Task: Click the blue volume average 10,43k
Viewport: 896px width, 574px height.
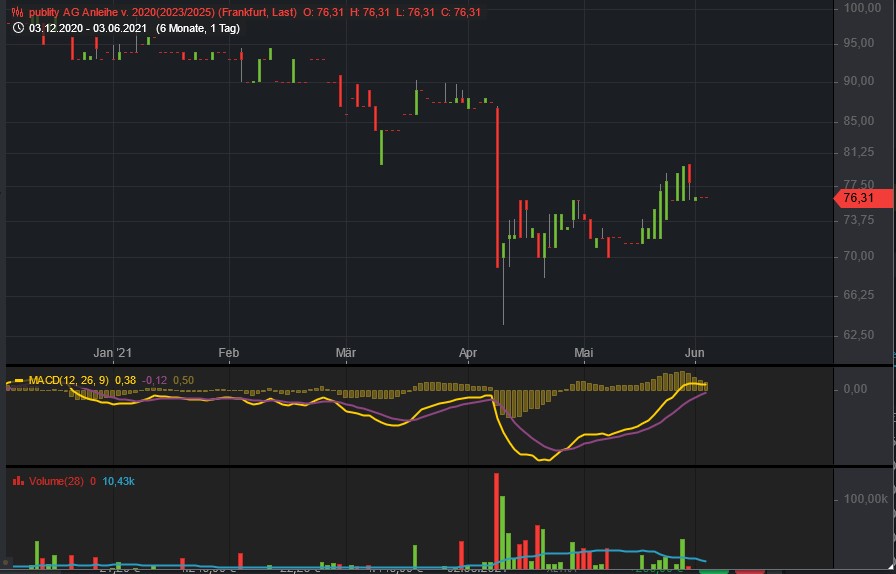Action: 118,481
